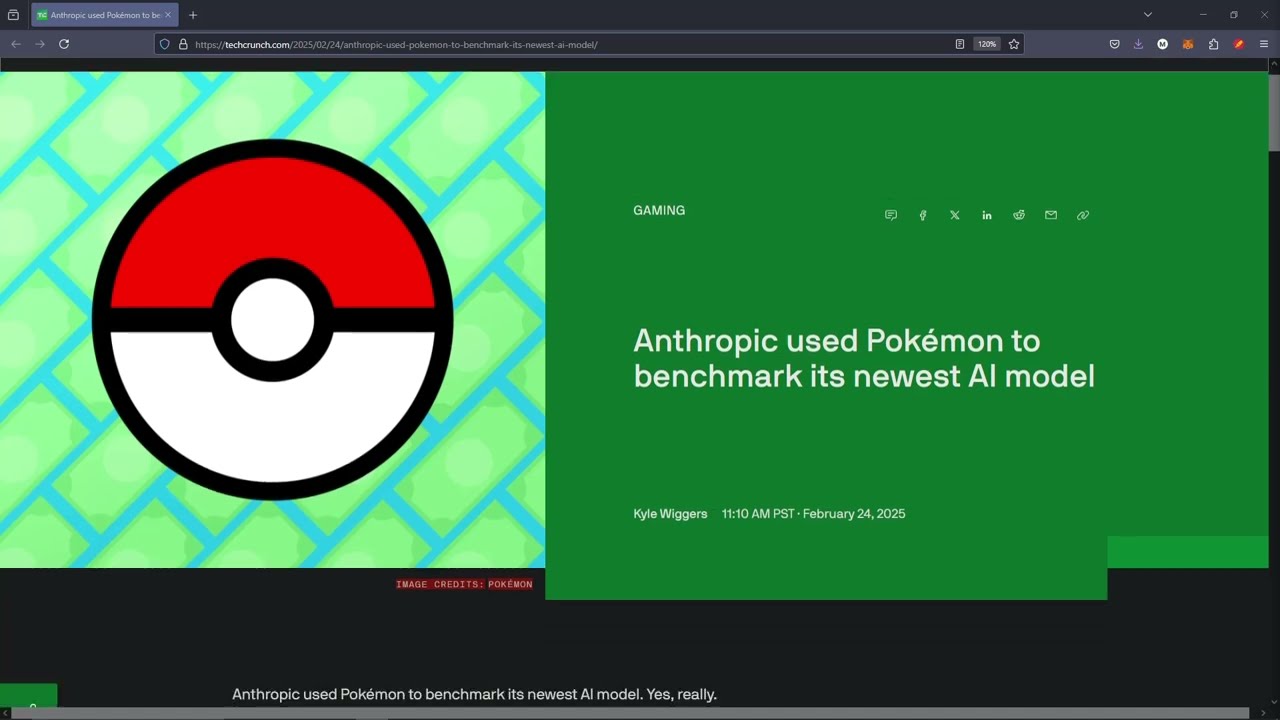Share the article on Reddit
Screen dimensions: 1280x720
point(1019,215)
